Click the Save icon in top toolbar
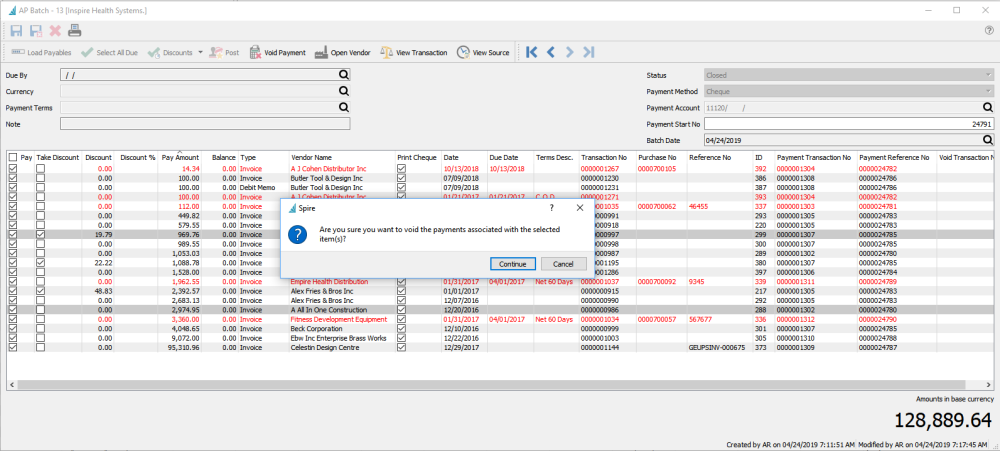This screenshot has height=451, width=1000. point(17,31)
